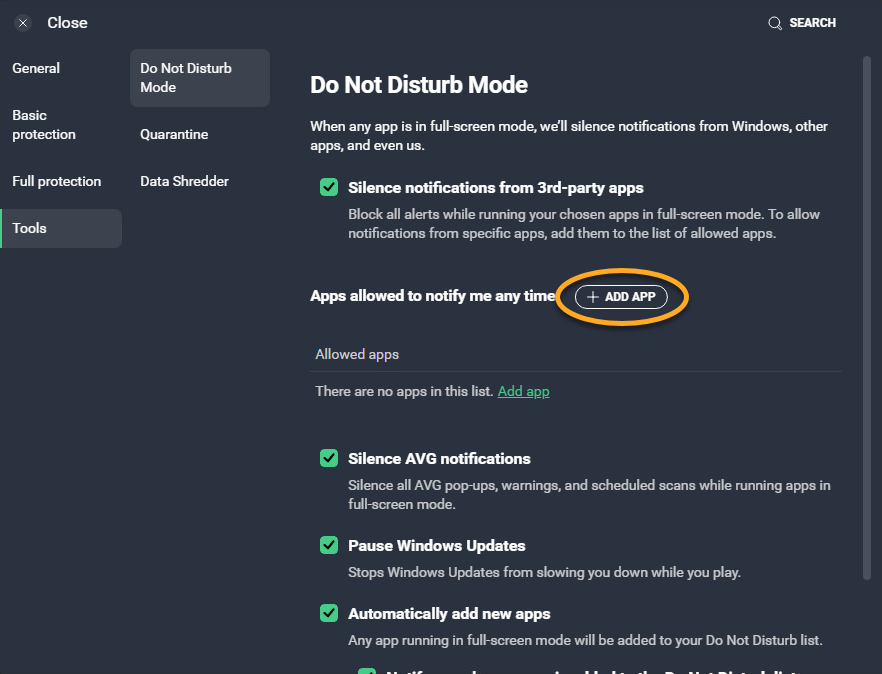882x674 pixels.
Task: Click the vertical scrollbar on the right
Action: click(x=866, y=300)
